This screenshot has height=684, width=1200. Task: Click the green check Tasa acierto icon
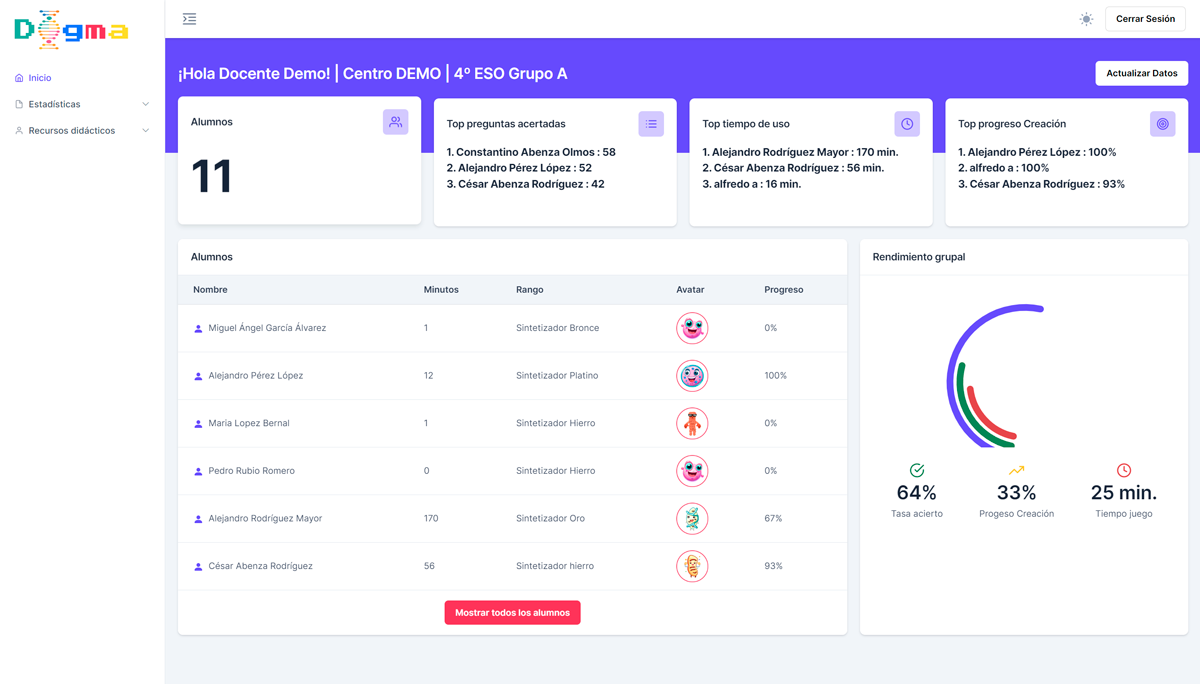(x=917, y=470)
